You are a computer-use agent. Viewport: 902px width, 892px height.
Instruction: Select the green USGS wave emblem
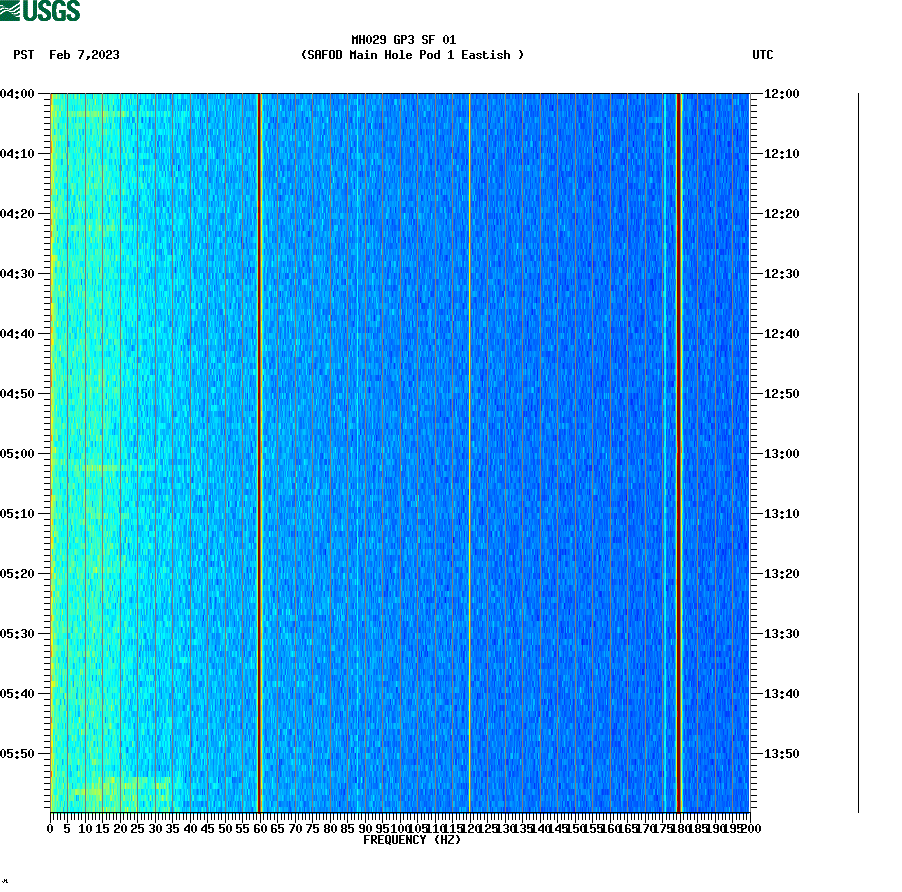12,10
